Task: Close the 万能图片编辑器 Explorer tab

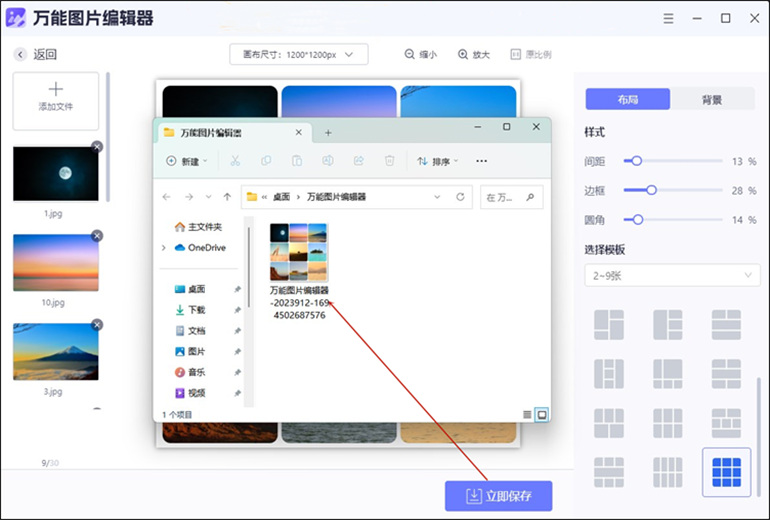Action: click(x=298, y=133)
